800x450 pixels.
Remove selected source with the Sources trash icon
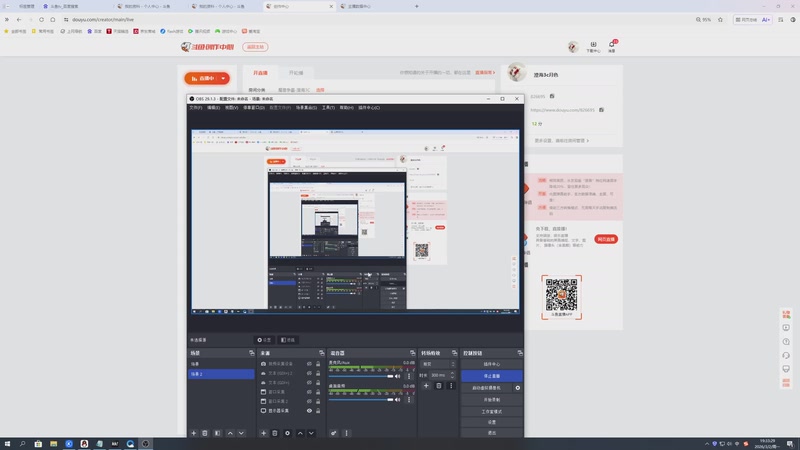(274, 433)
